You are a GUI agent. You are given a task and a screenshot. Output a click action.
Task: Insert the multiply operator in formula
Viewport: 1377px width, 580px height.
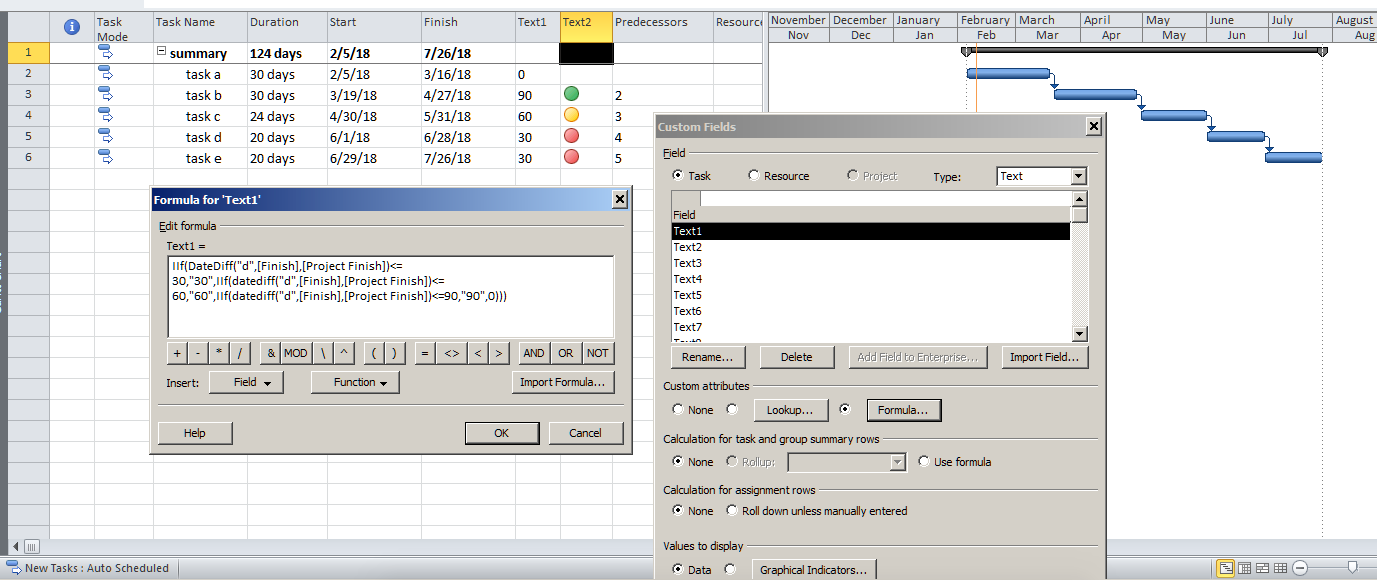coord(219,353)
